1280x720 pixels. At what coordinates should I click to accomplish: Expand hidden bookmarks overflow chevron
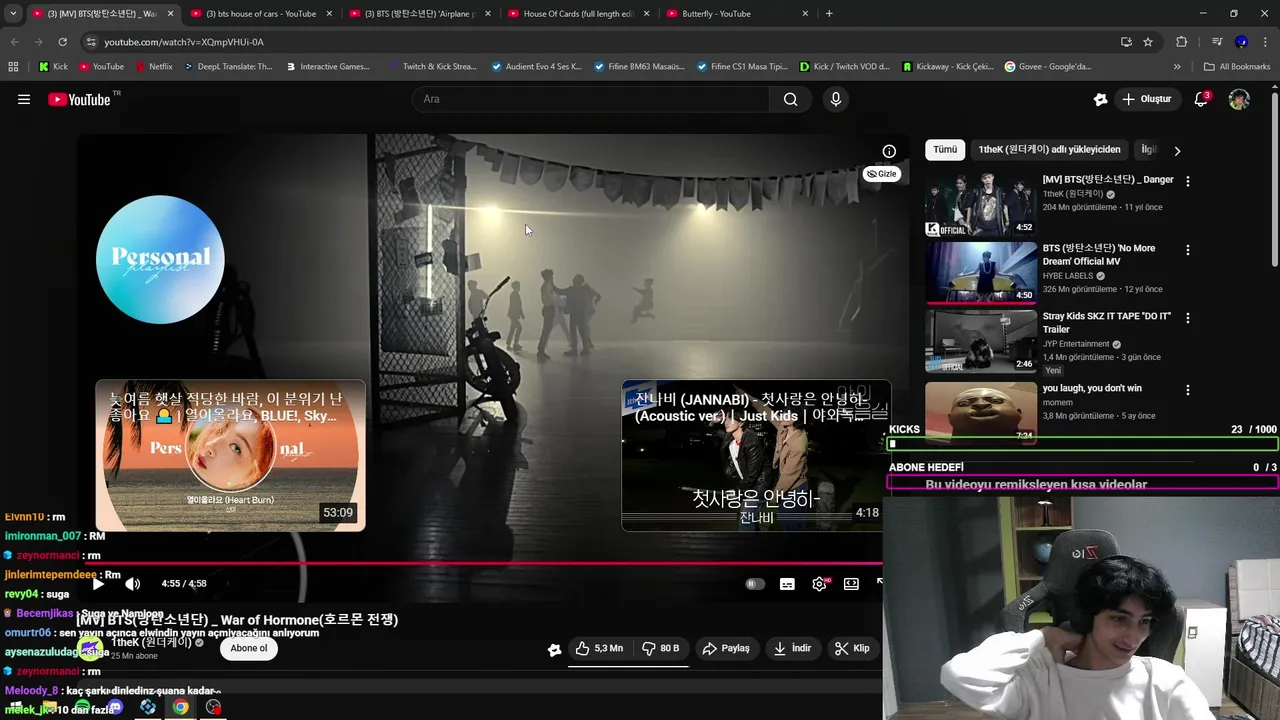pos(1177,67)
